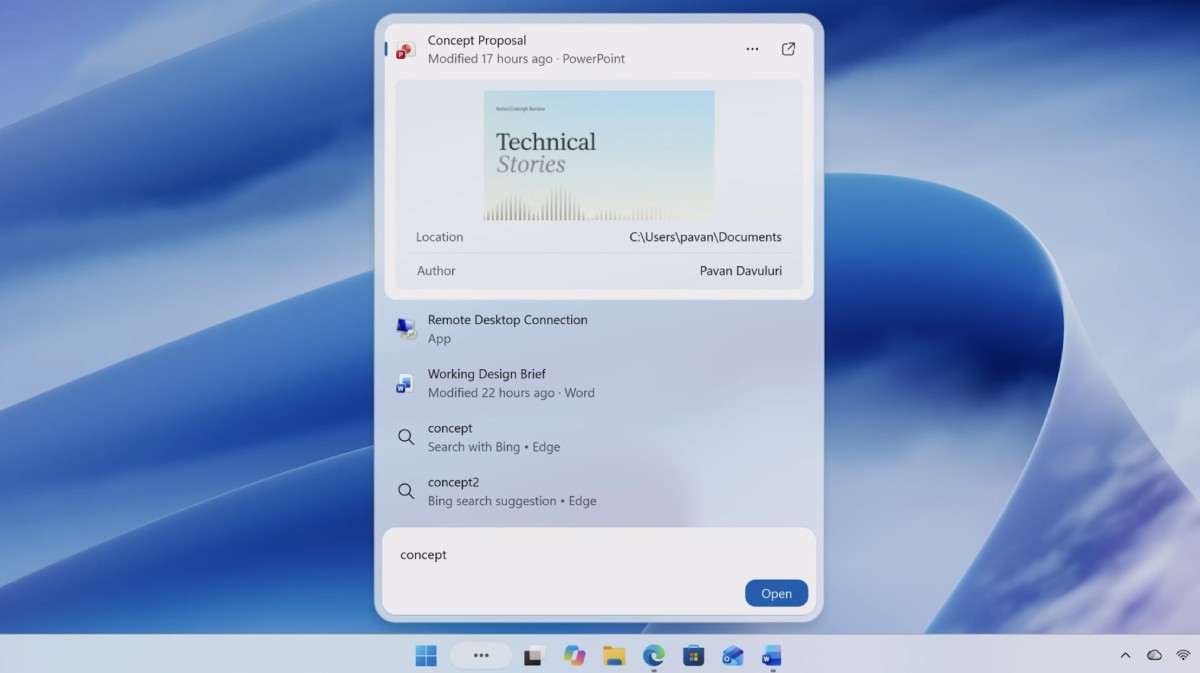Open Outlook from the taskbar
The height and width of the screenshot is (673, 1200).
point(733,656)
